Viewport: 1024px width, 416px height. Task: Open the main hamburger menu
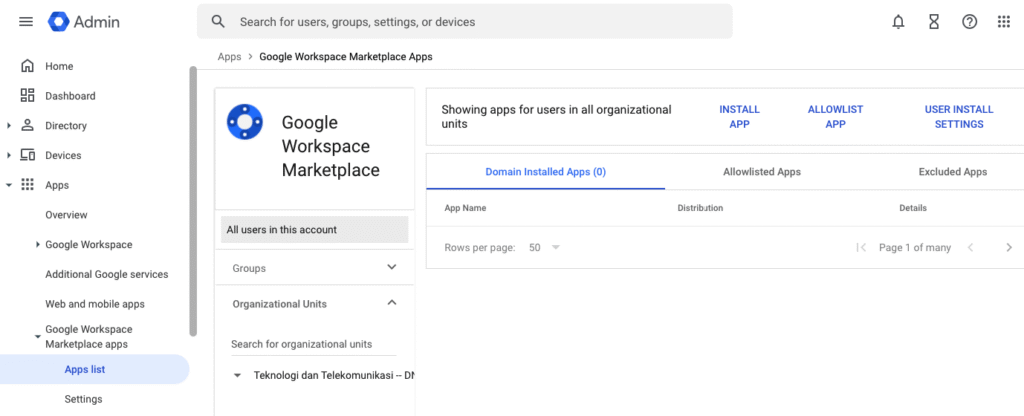[x=26, y=22]
